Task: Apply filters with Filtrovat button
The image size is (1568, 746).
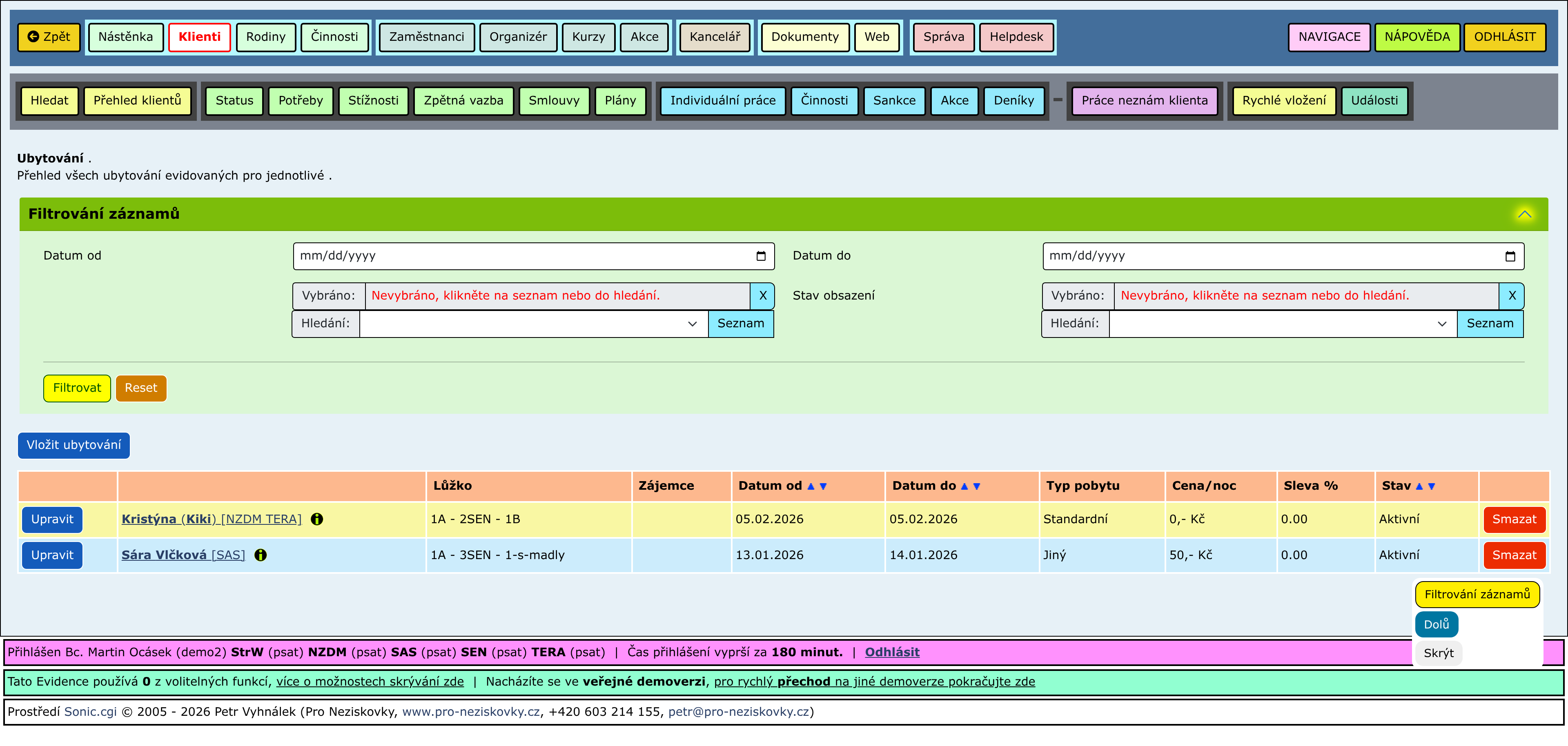Action: pos(77,388)
